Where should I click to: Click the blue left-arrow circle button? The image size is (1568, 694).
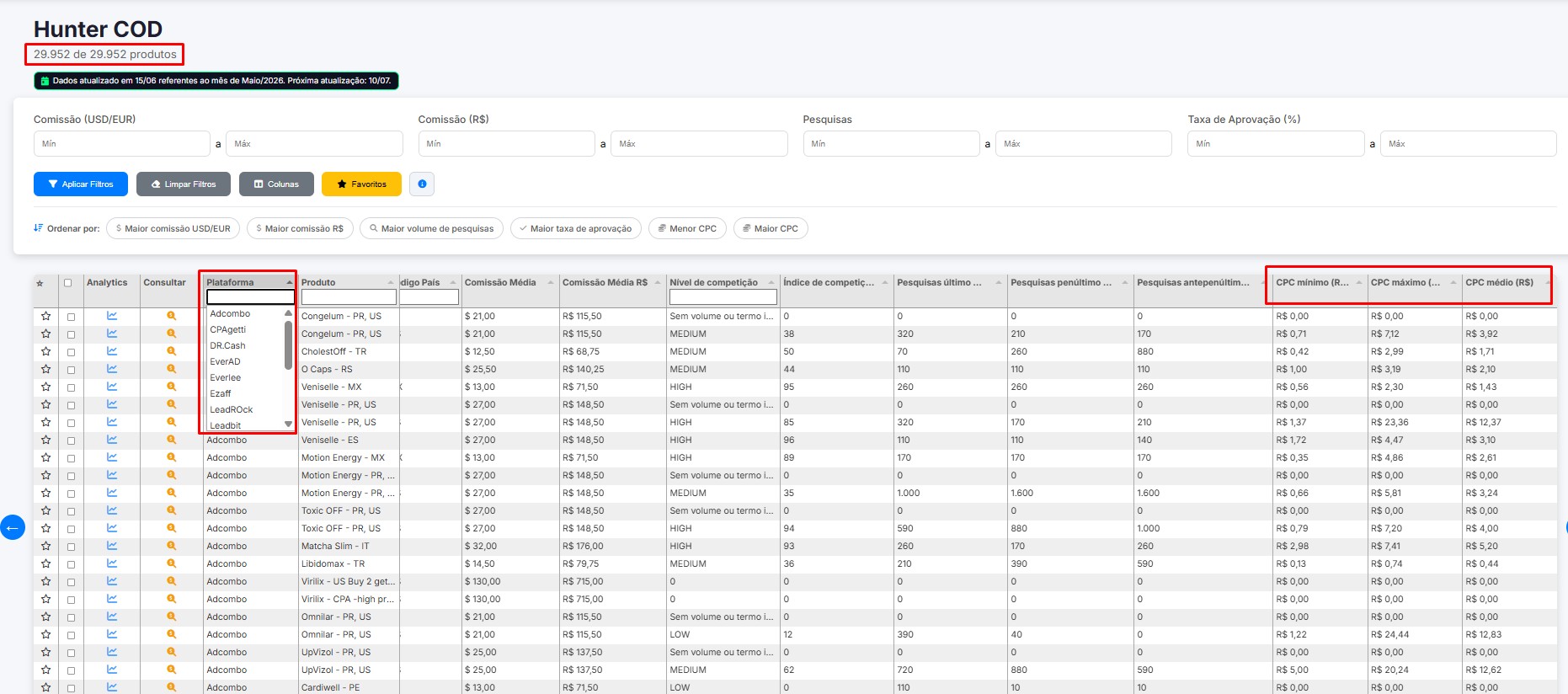pos(12,528)
